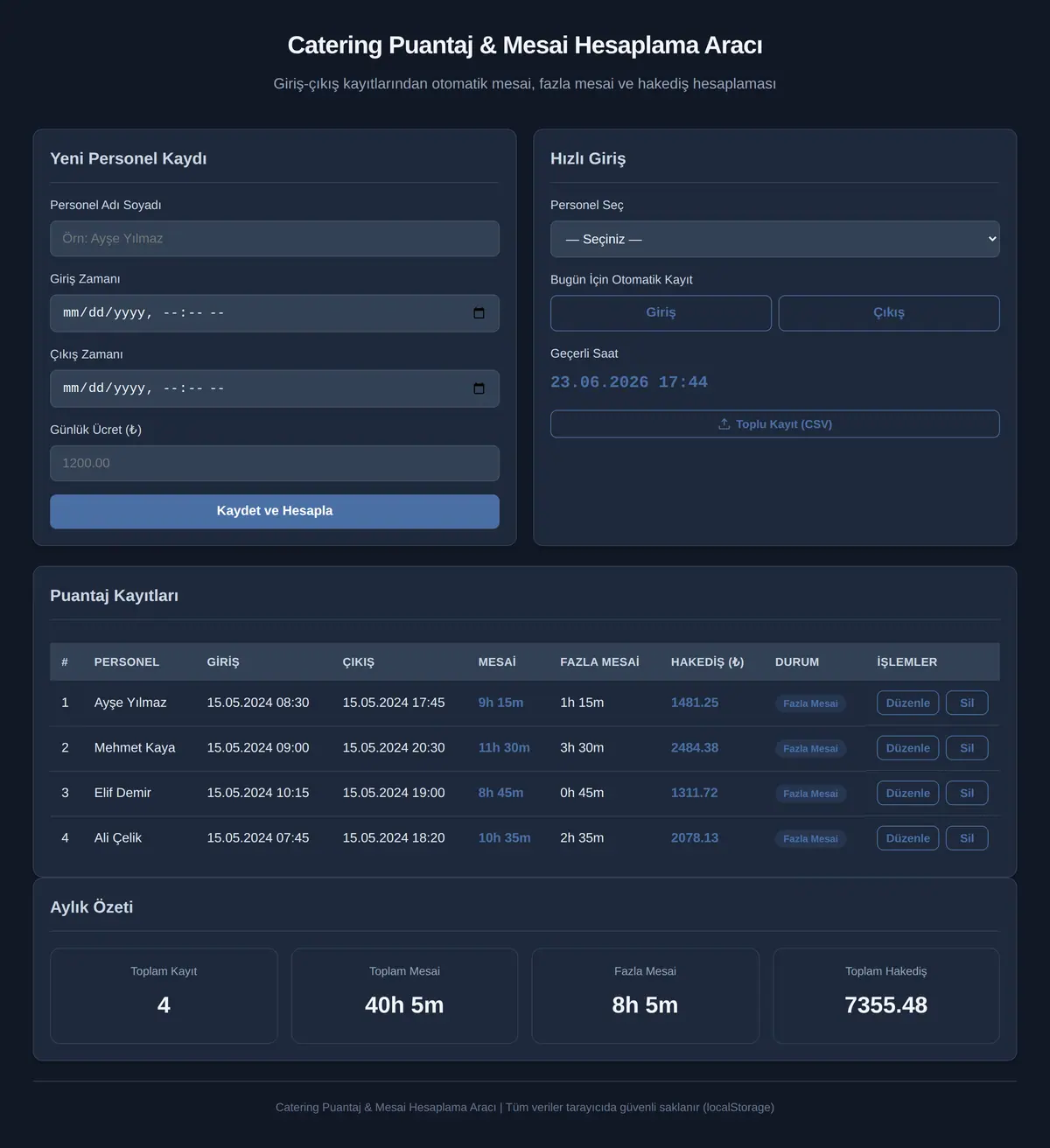
Task: Remove the Elif Demir row
Action: [967, 793]
